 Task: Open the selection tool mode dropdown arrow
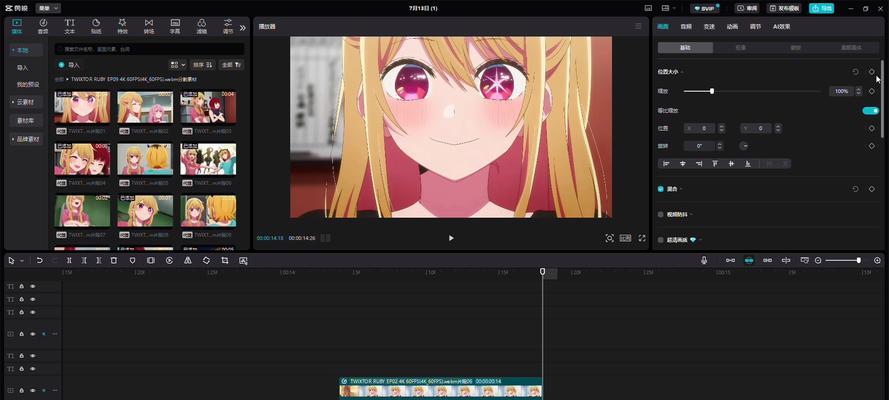pos(22,261)
